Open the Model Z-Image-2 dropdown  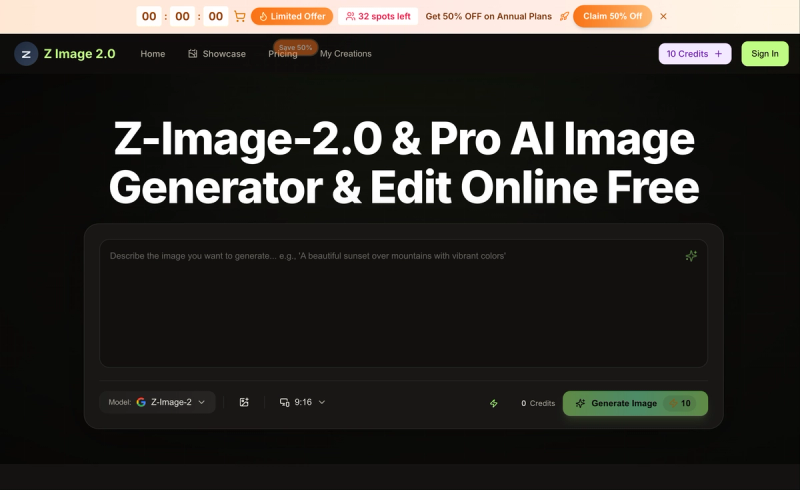[x=157, y=402]
